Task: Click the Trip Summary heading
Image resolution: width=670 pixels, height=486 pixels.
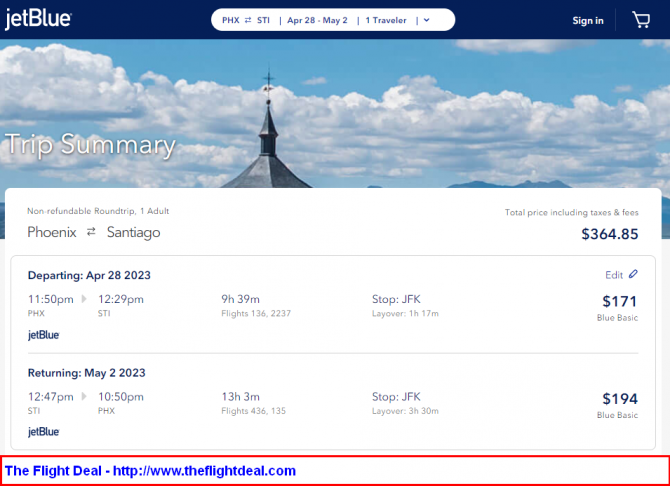Action: tap(90, 144)
